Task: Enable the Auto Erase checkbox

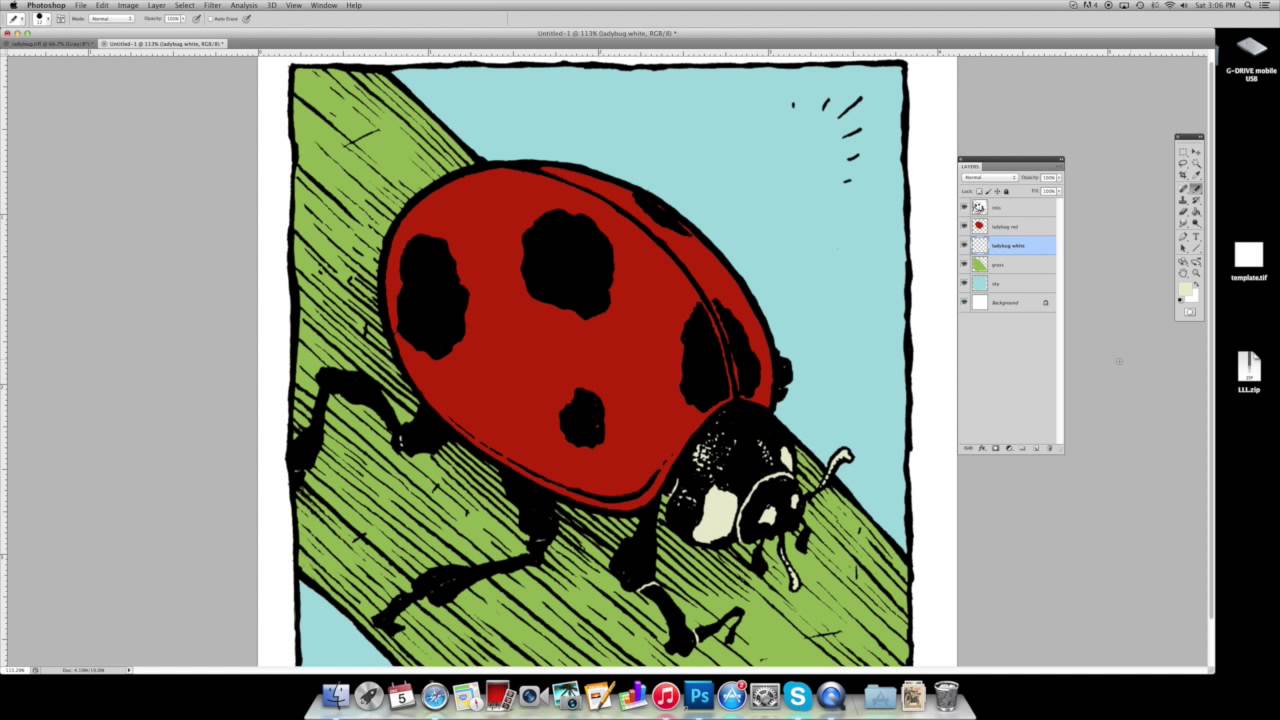Action: click(x=210, y=19)
